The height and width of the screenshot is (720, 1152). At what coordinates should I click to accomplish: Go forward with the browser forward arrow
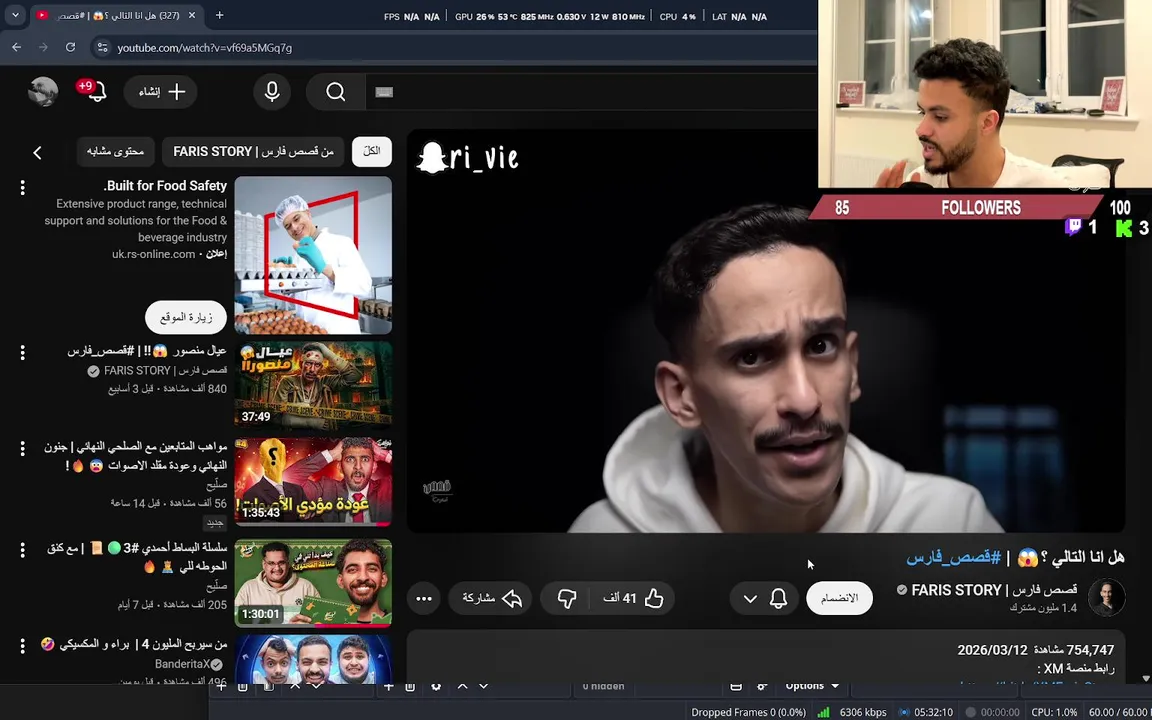[x=43, y=47]
